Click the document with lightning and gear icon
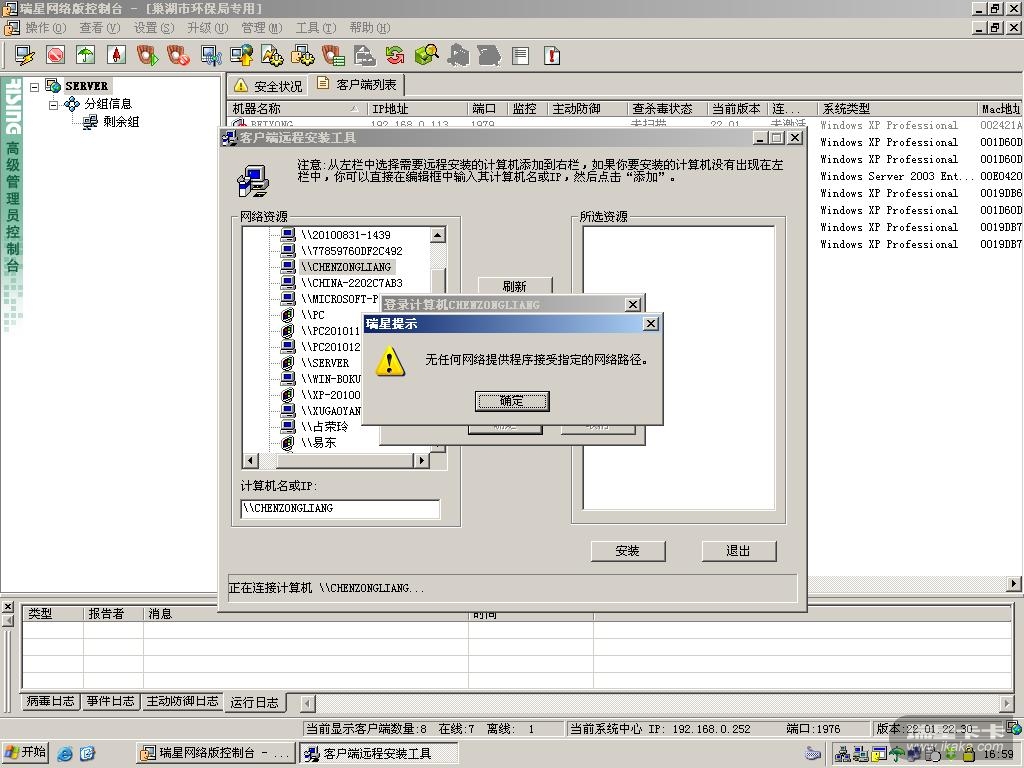Viewport: 1024px width, 768px height. tap(272, 56)
